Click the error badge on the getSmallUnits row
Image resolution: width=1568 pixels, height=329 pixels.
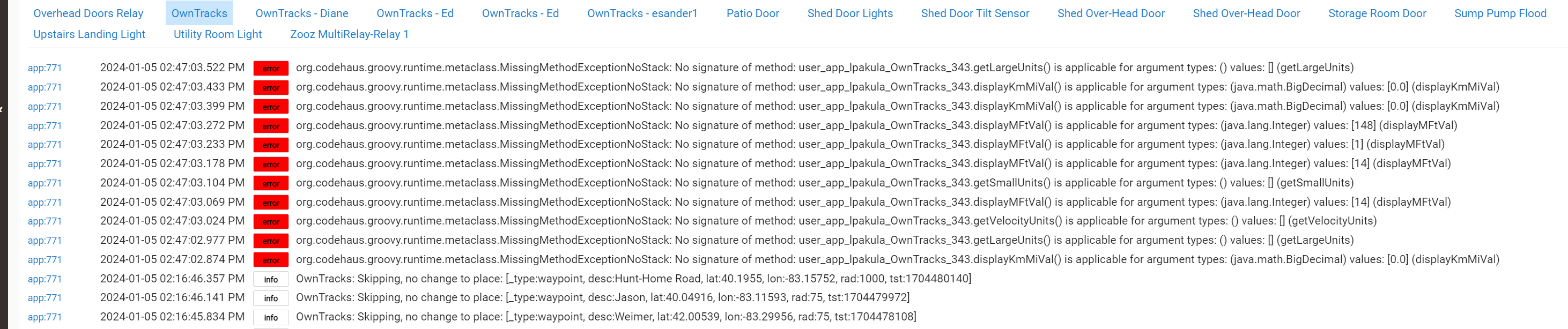click(x=271, y=183)
